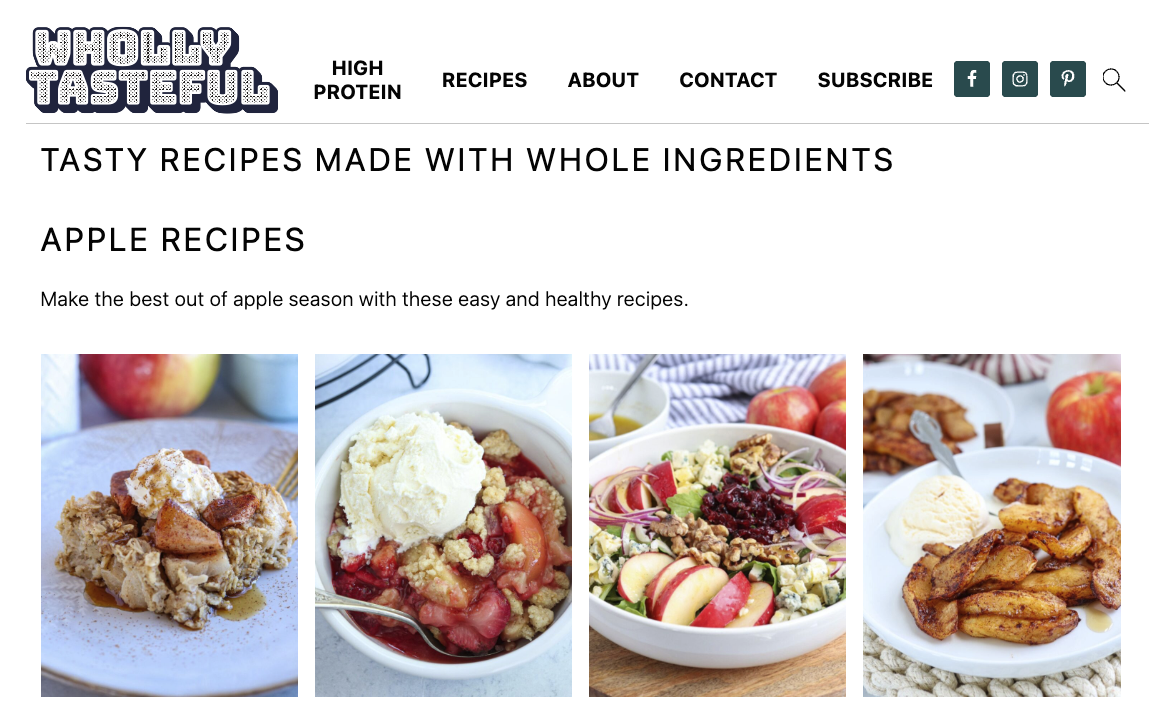This screenshot has height=707, width=1175.
Task: Open the High Protein menu item
Action: (x=357, y=79)
